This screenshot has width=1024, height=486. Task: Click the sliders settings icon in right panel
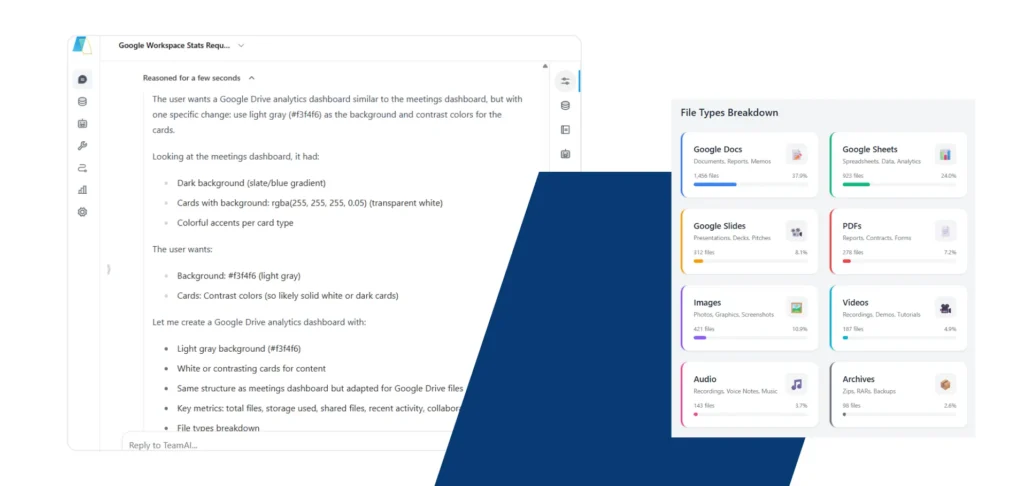(x=565, y=81)
